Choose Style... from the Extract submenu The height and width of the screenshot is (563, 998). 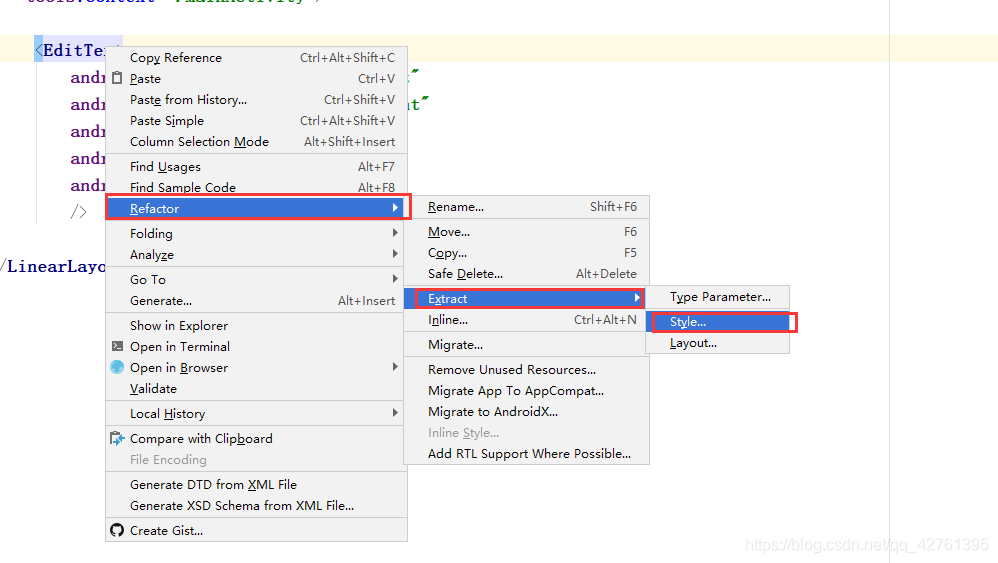pyautogui.click(x=688, y=322)
